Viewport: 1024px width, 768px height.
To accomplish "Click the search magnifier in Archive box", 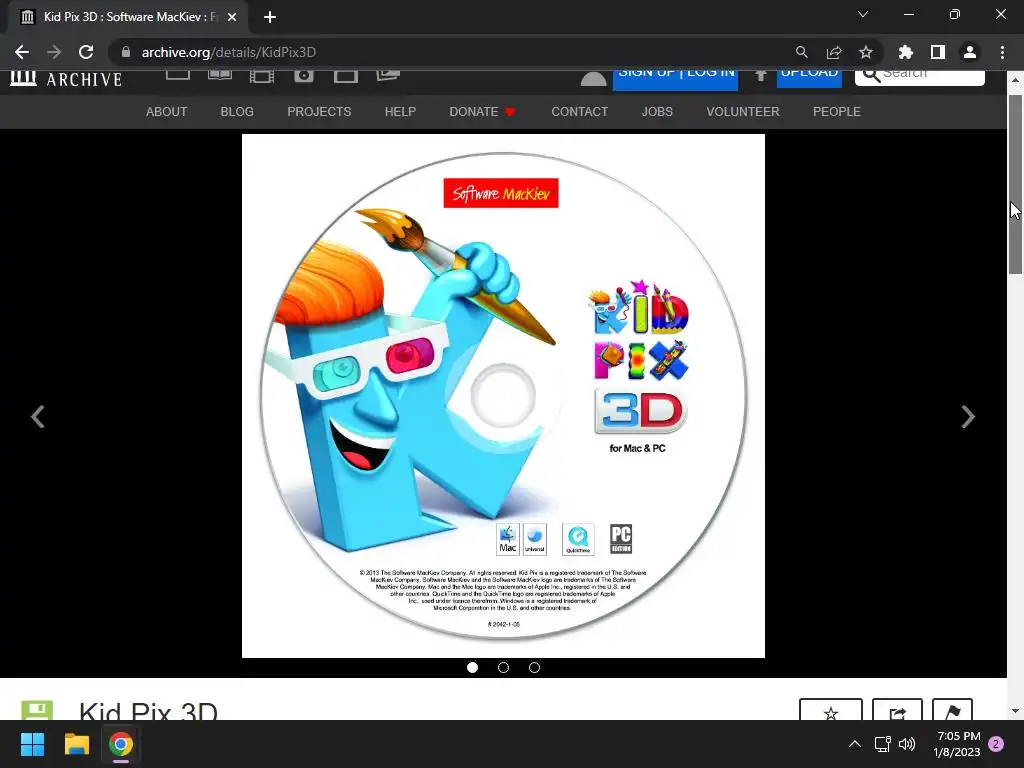I will click(870, 75).
